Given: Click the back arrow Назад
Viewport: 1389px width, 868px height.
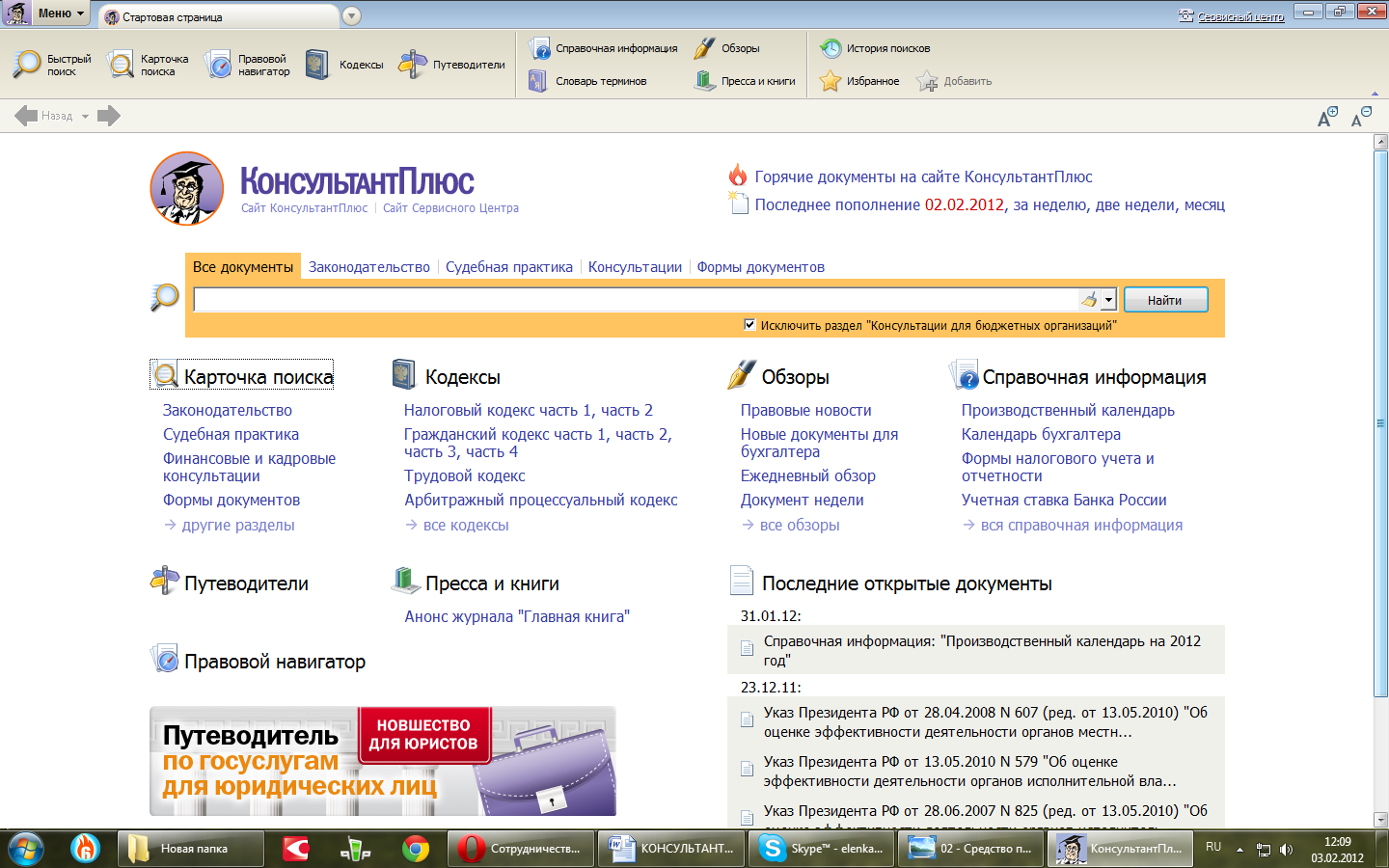Looking at the screenshot, I should [x=26, y=116].
